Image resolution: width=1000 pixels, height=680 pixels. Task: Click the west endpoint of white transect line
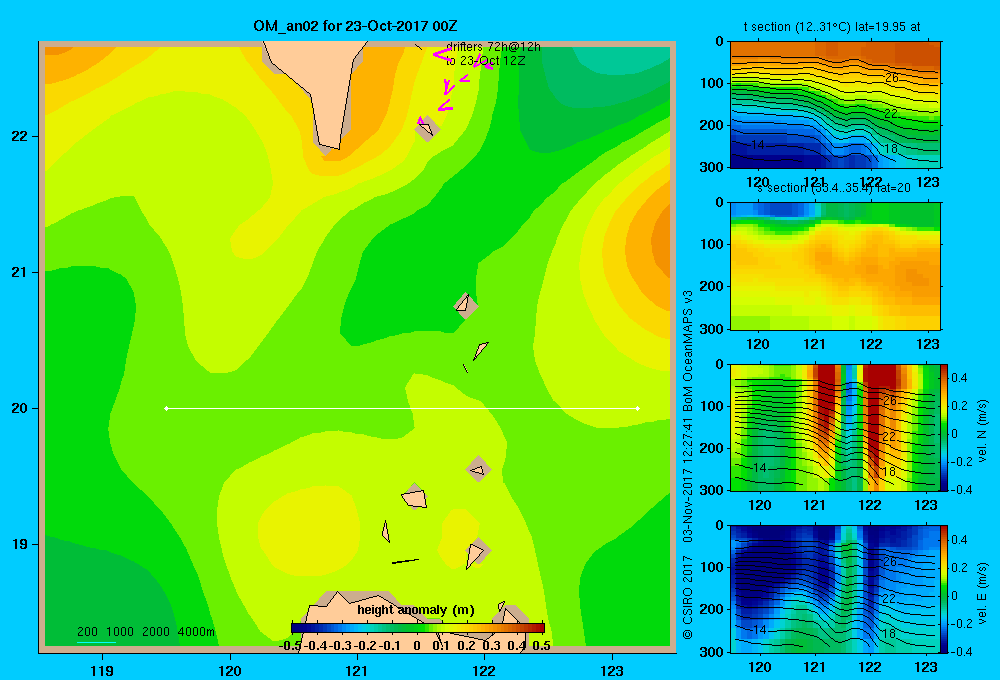coord(166,408)
